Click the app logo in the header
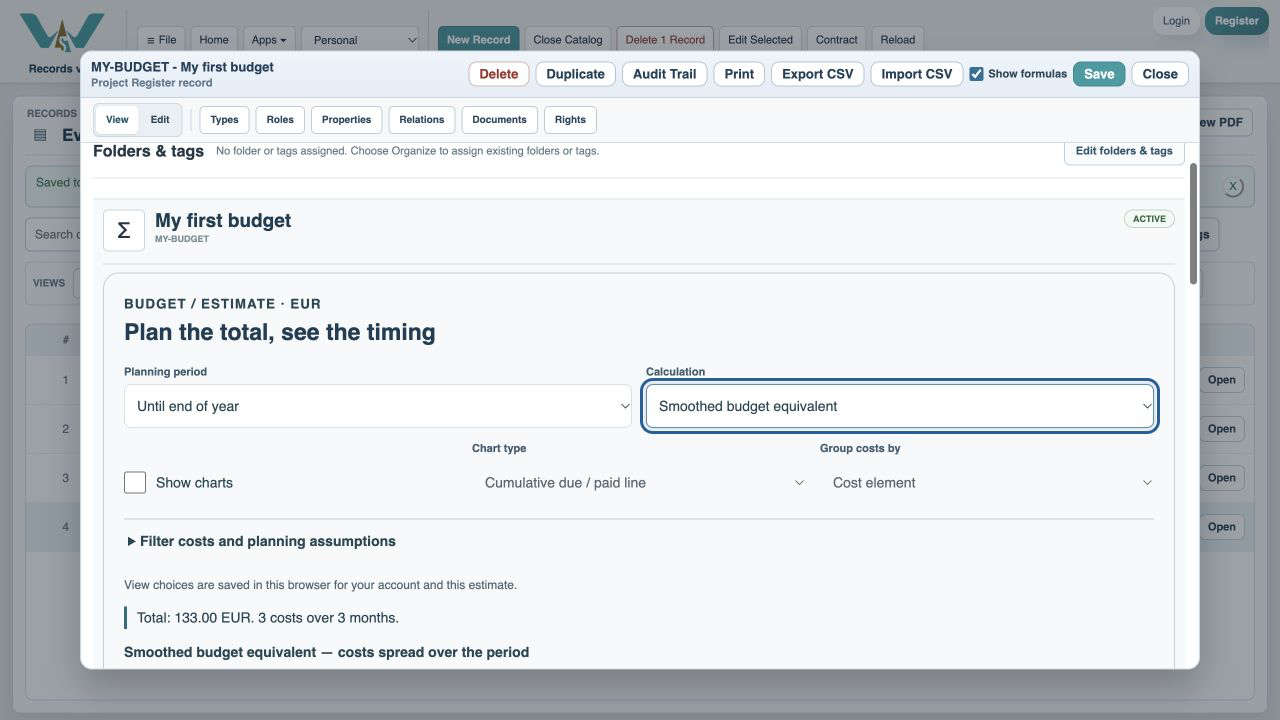Screen dimensions: 1280x720 (62, 33)
